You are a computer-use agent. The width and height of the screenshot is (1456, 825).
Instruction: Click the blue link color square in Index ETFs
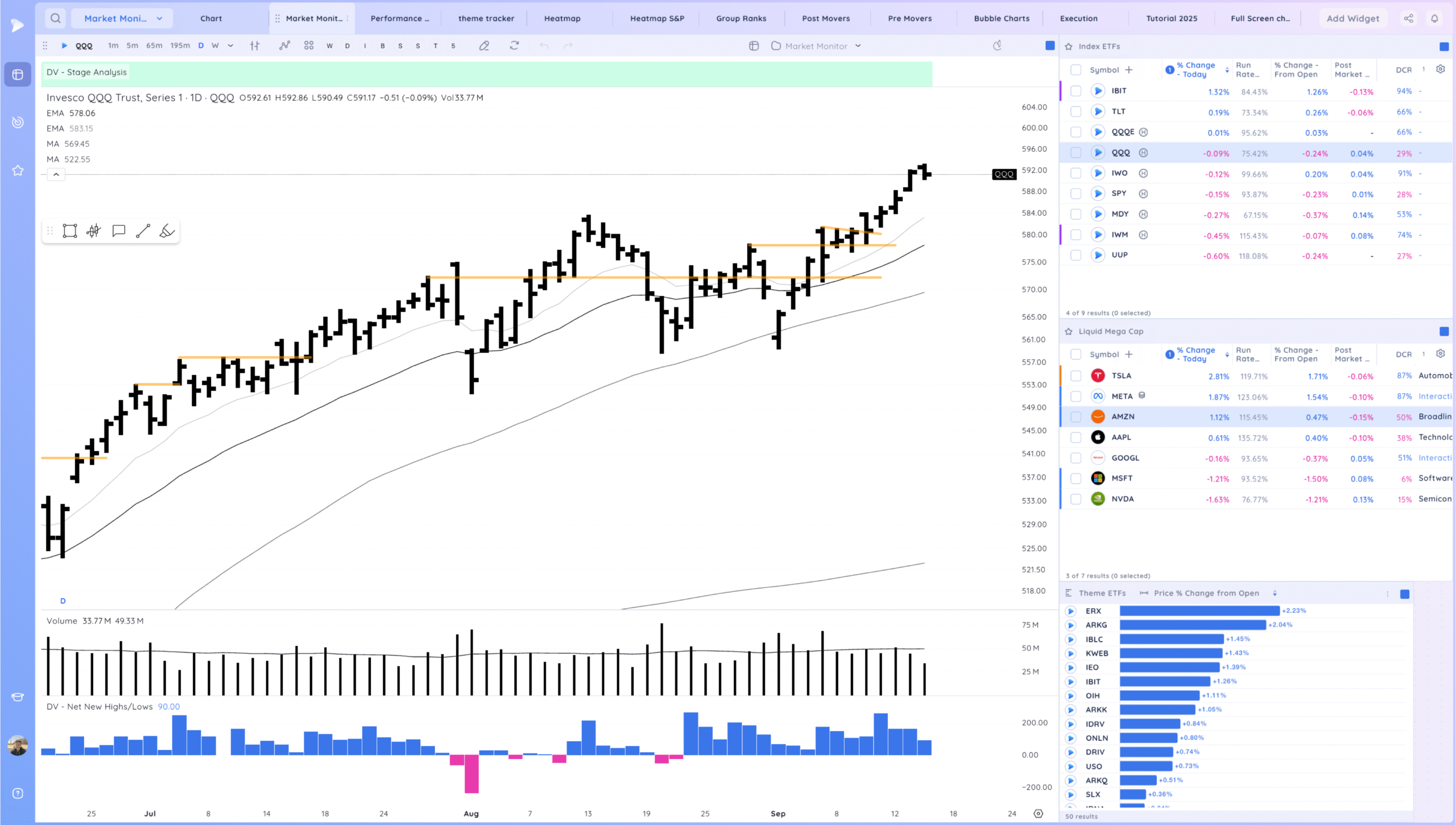[x=1443, y=46]
